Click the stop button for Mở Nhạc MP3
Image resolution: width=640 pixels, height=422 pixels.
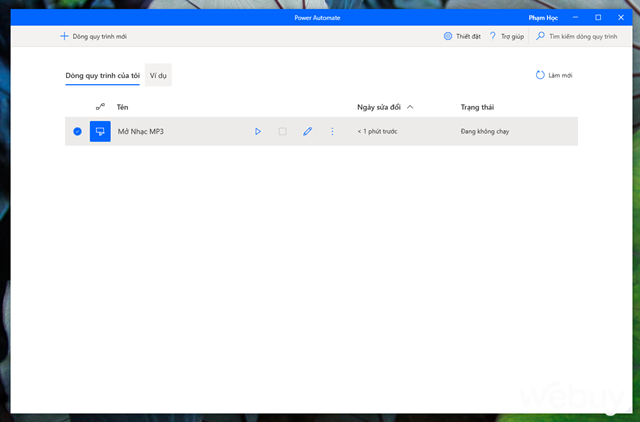click(282, 131)
